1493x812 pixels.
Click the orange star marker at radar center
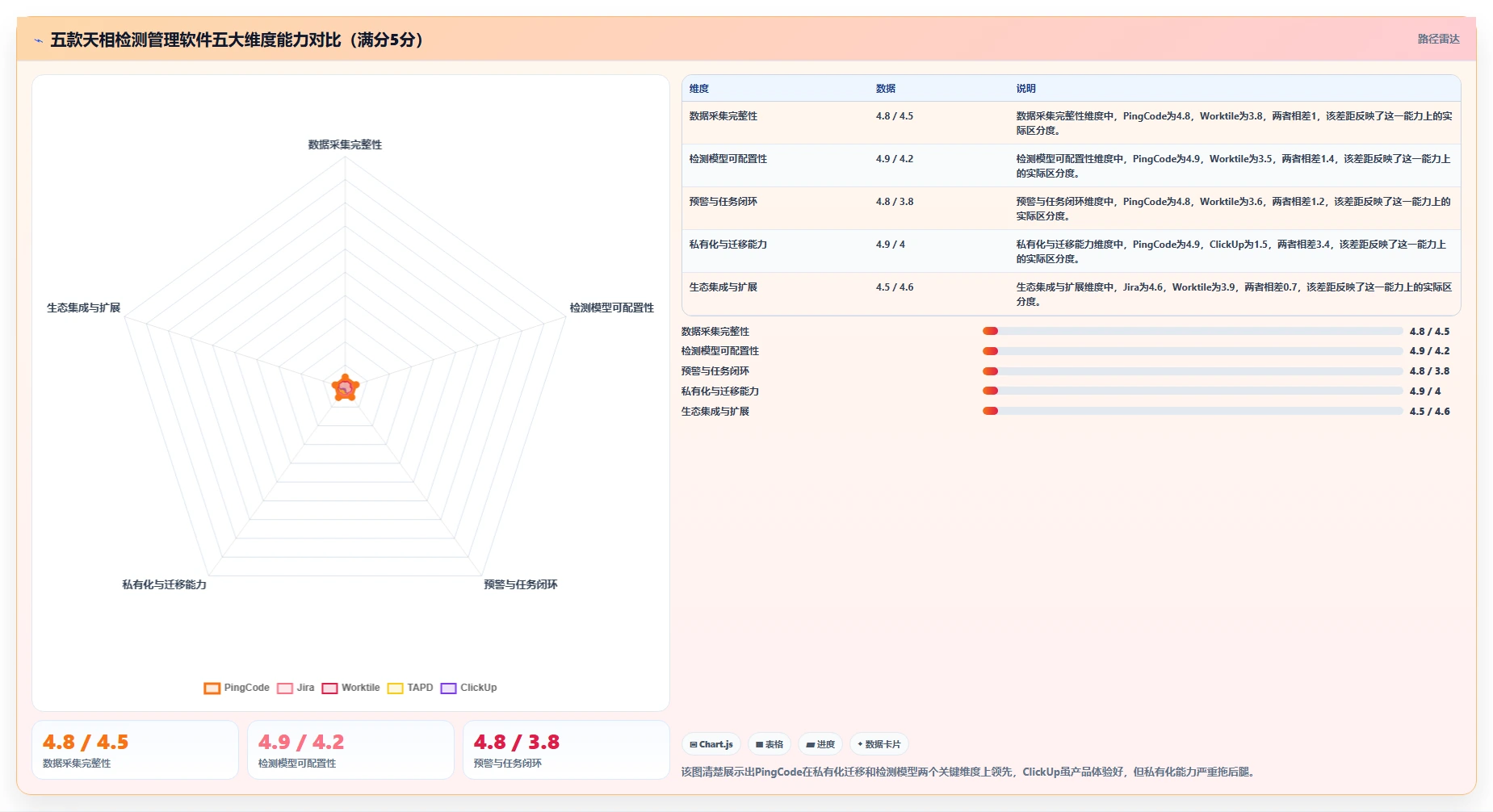pos(346,388)
